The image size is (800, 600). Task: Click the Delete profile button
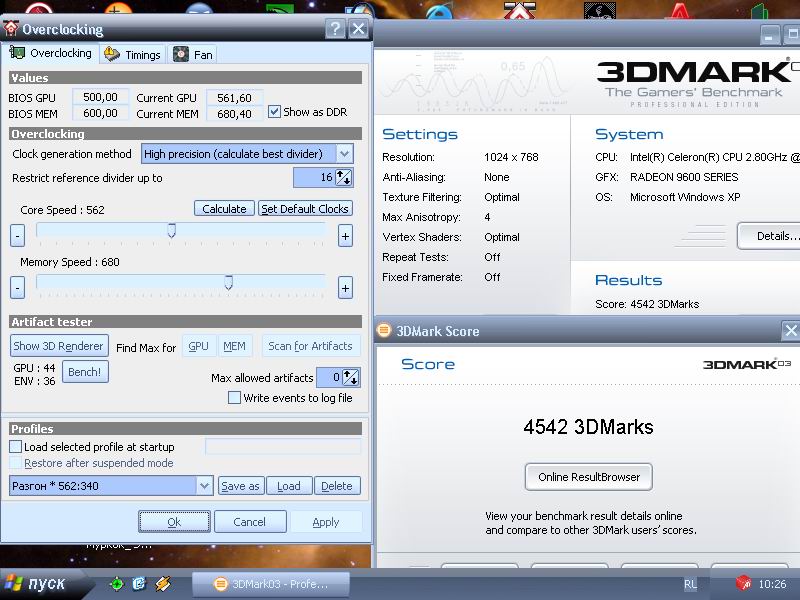(337, 486)
